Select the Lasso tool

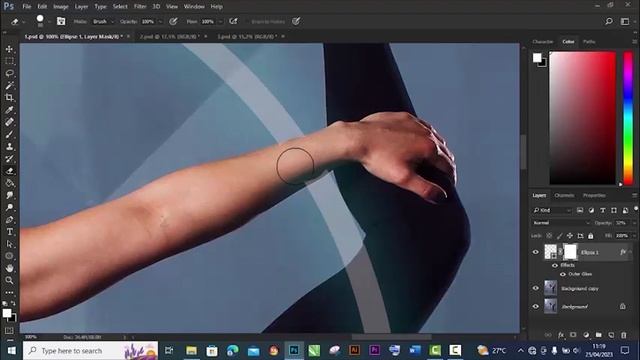click(x=9, y=73)
